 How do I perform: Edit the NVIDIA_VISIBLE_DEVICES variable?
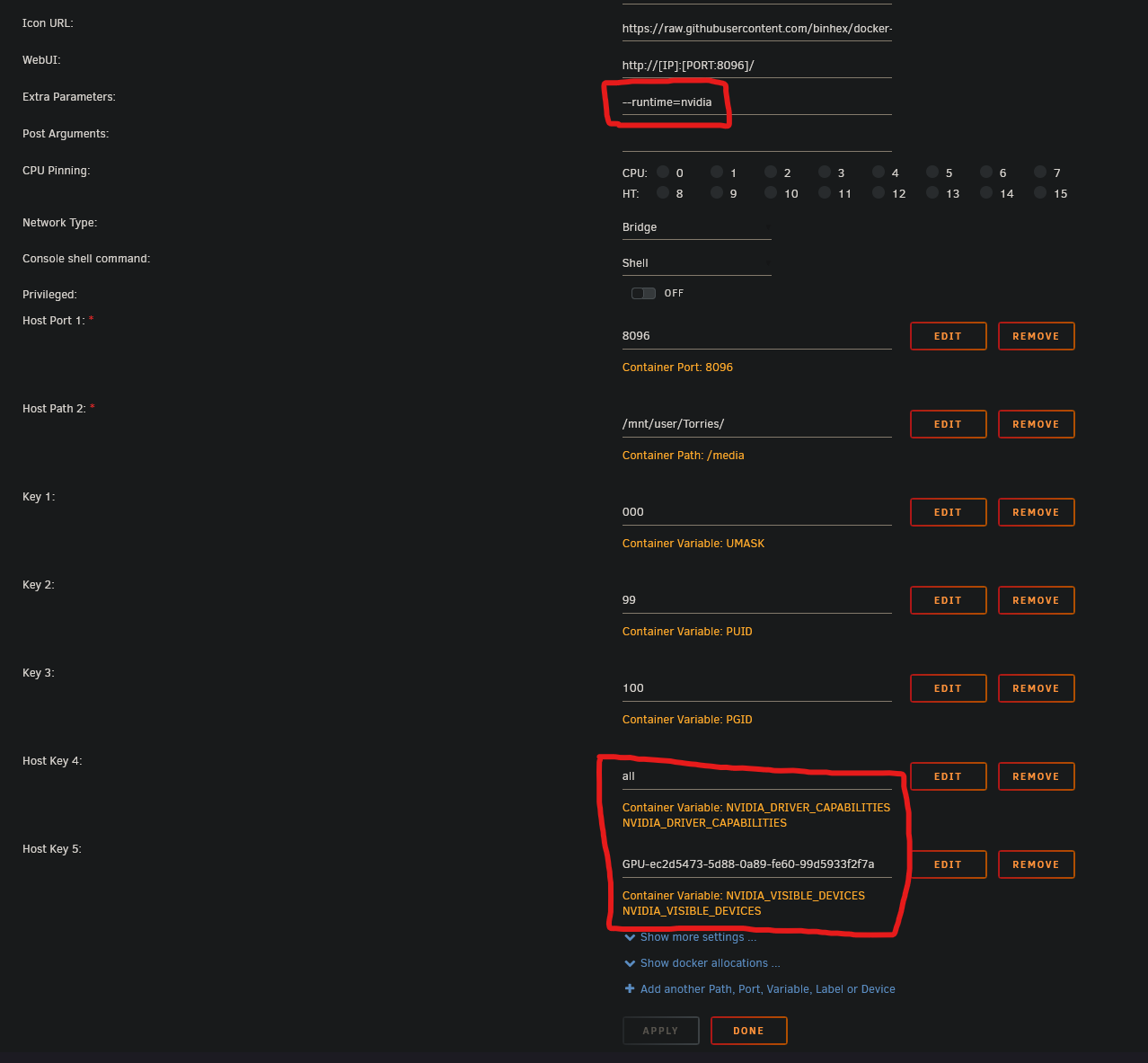(x=948, y=864)
